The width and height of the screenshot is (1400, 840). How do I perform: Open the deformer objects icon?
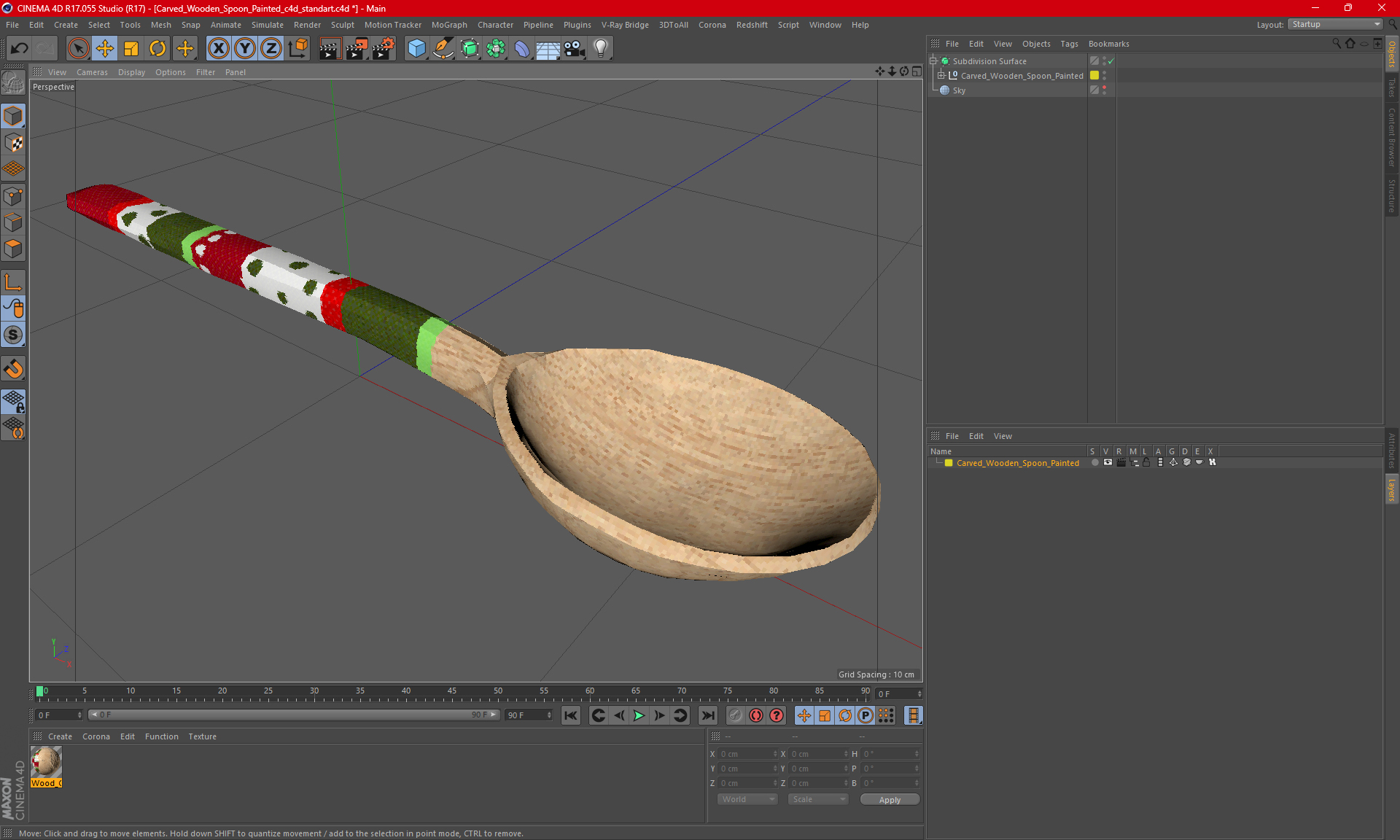click(522, 49)
